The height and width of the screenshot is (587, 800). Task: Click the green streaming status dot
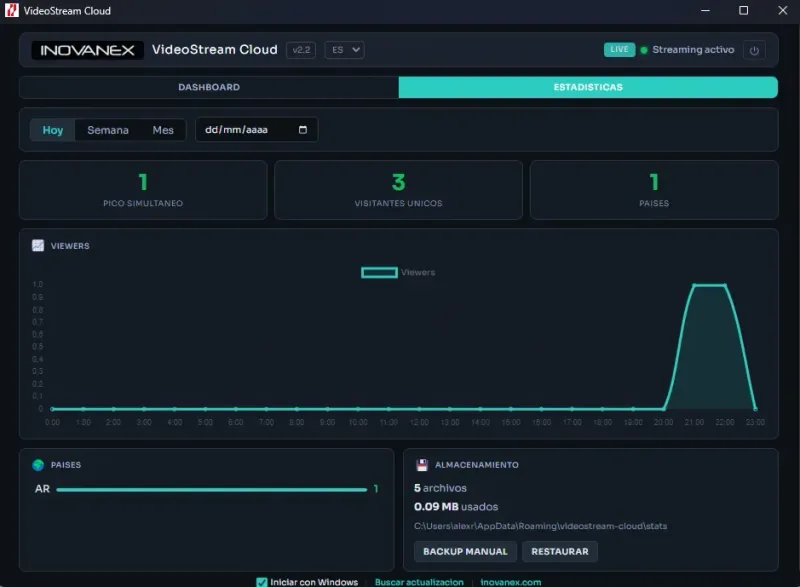pos(644,50)
